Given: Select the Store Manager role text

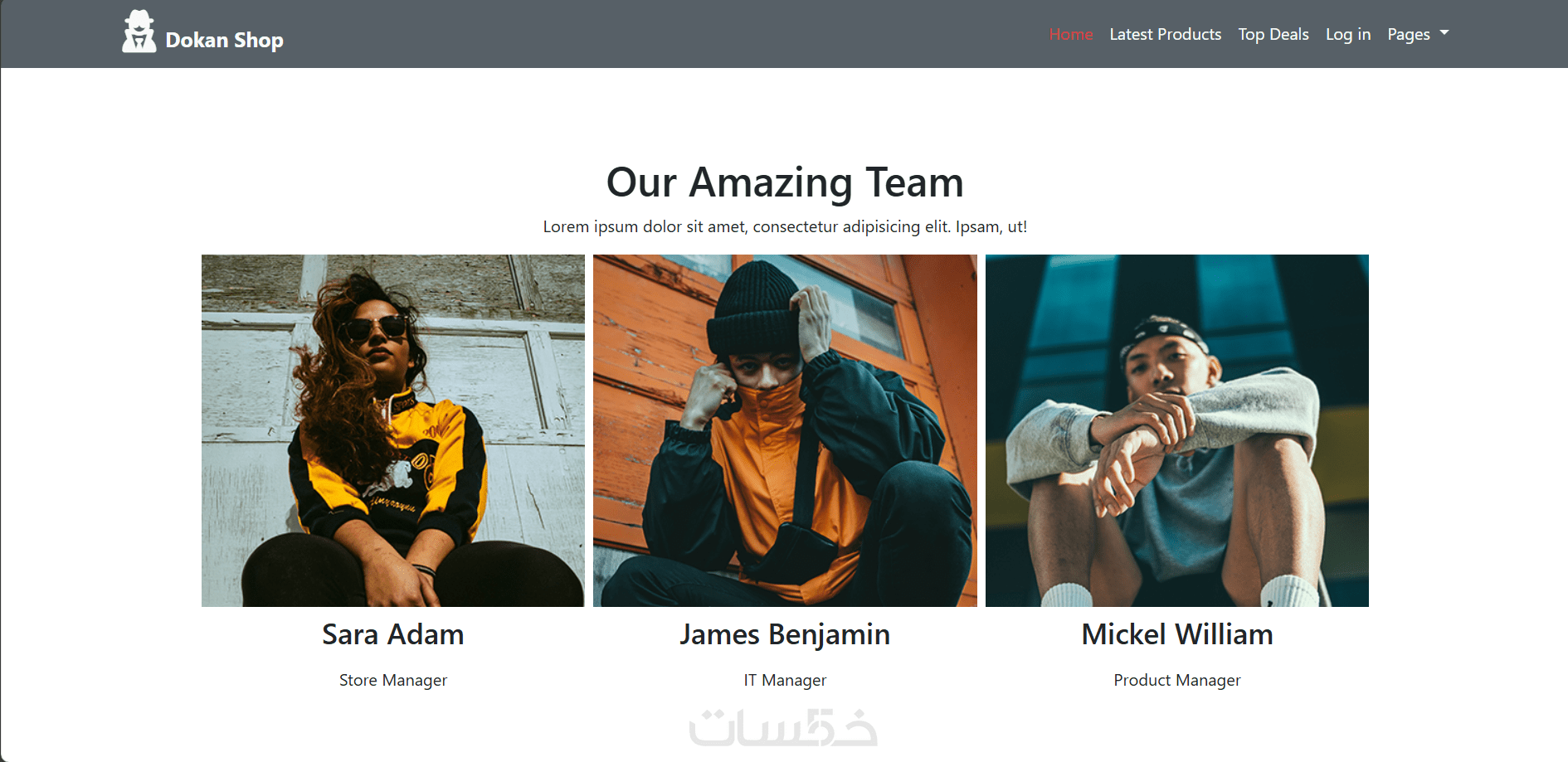Looking at the screenshot, I should pyautogui.click(x=393, y=681).
